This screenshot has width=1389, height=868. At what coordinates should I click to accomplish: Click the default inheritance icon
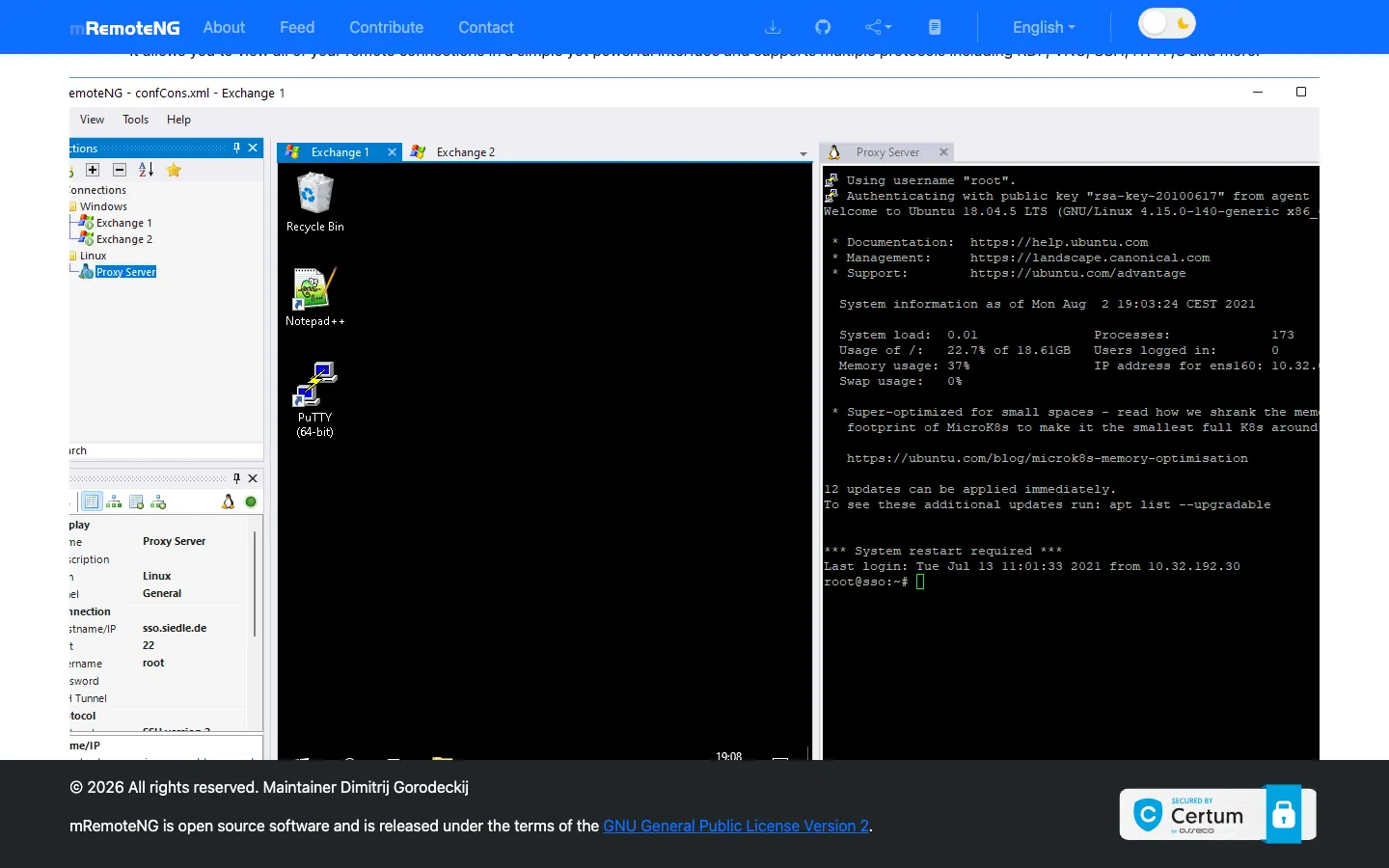[158, 502]
